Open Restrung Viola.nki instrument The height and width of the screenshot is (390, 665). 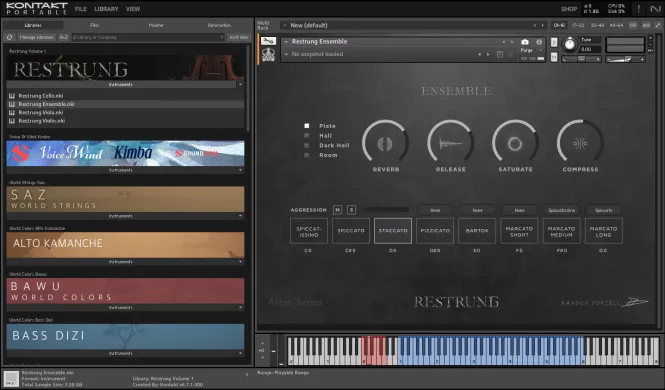tap(41, 112)
